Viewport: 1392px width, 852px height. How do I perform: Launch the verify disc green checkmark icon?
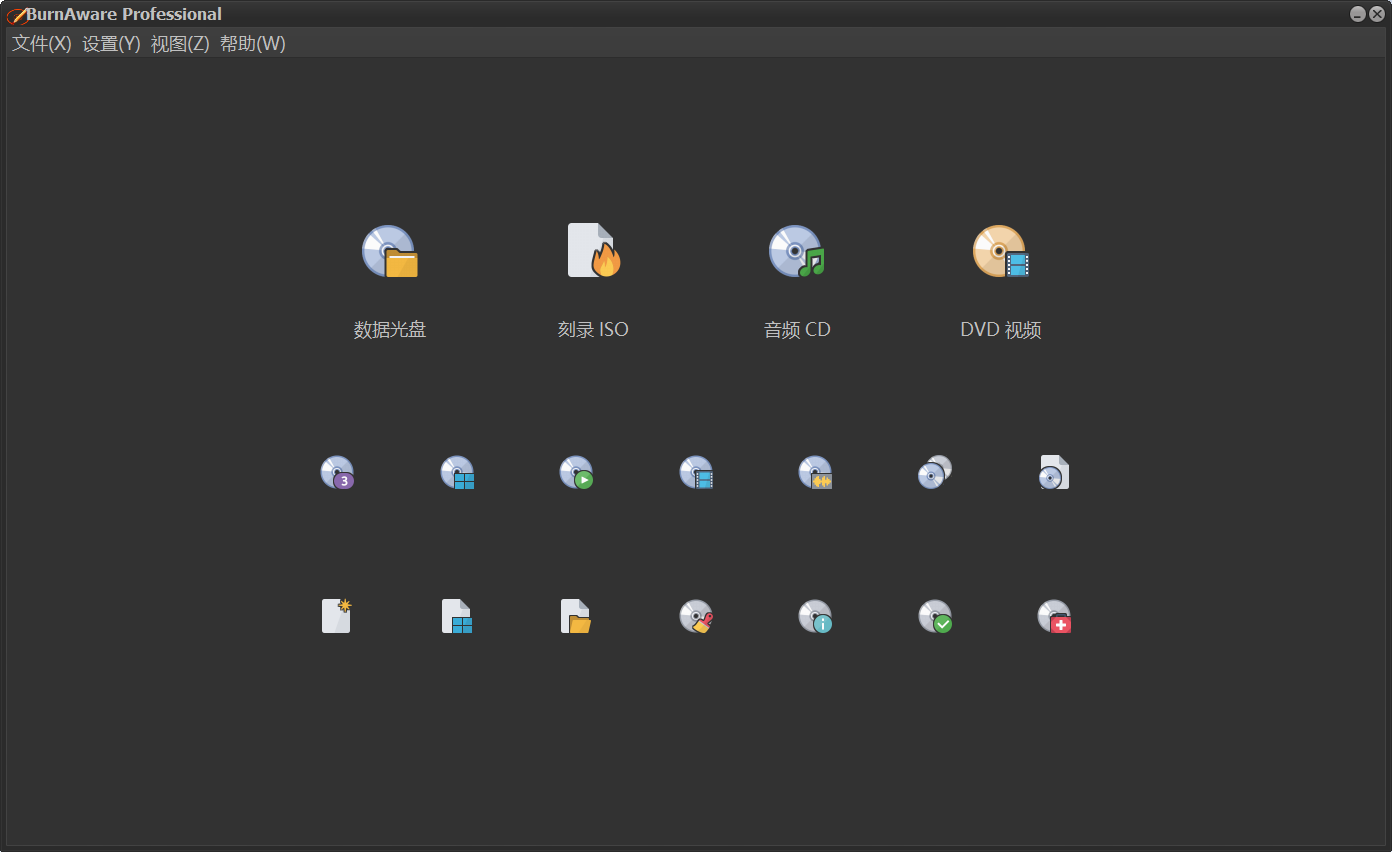pyautogui.click(x=935, y=616)
